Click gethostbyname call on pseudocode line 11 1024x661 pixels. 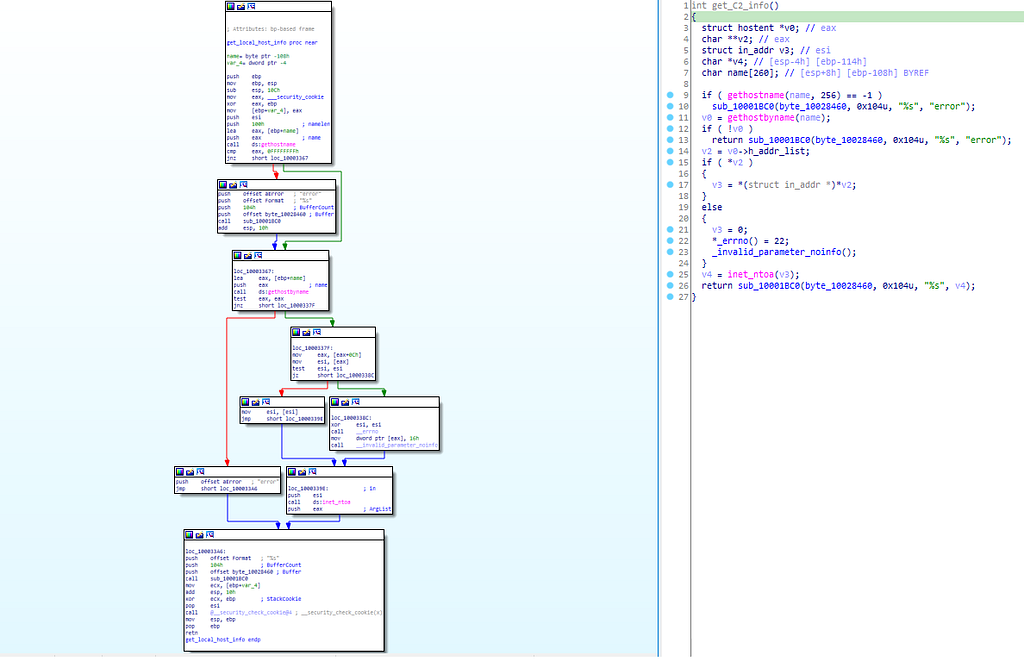click(x=761, y=118)
